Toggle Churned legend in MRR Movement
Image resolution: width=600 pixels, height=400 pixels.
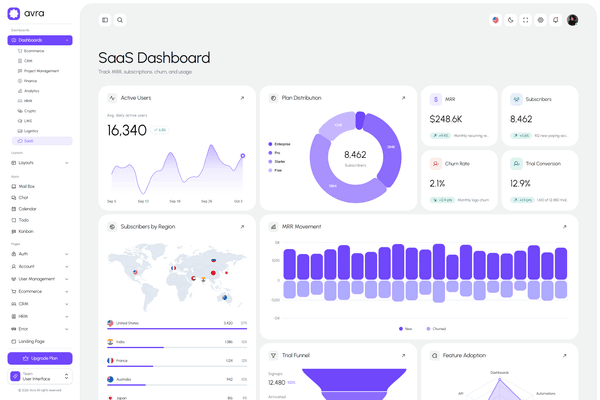pos(436,329)
